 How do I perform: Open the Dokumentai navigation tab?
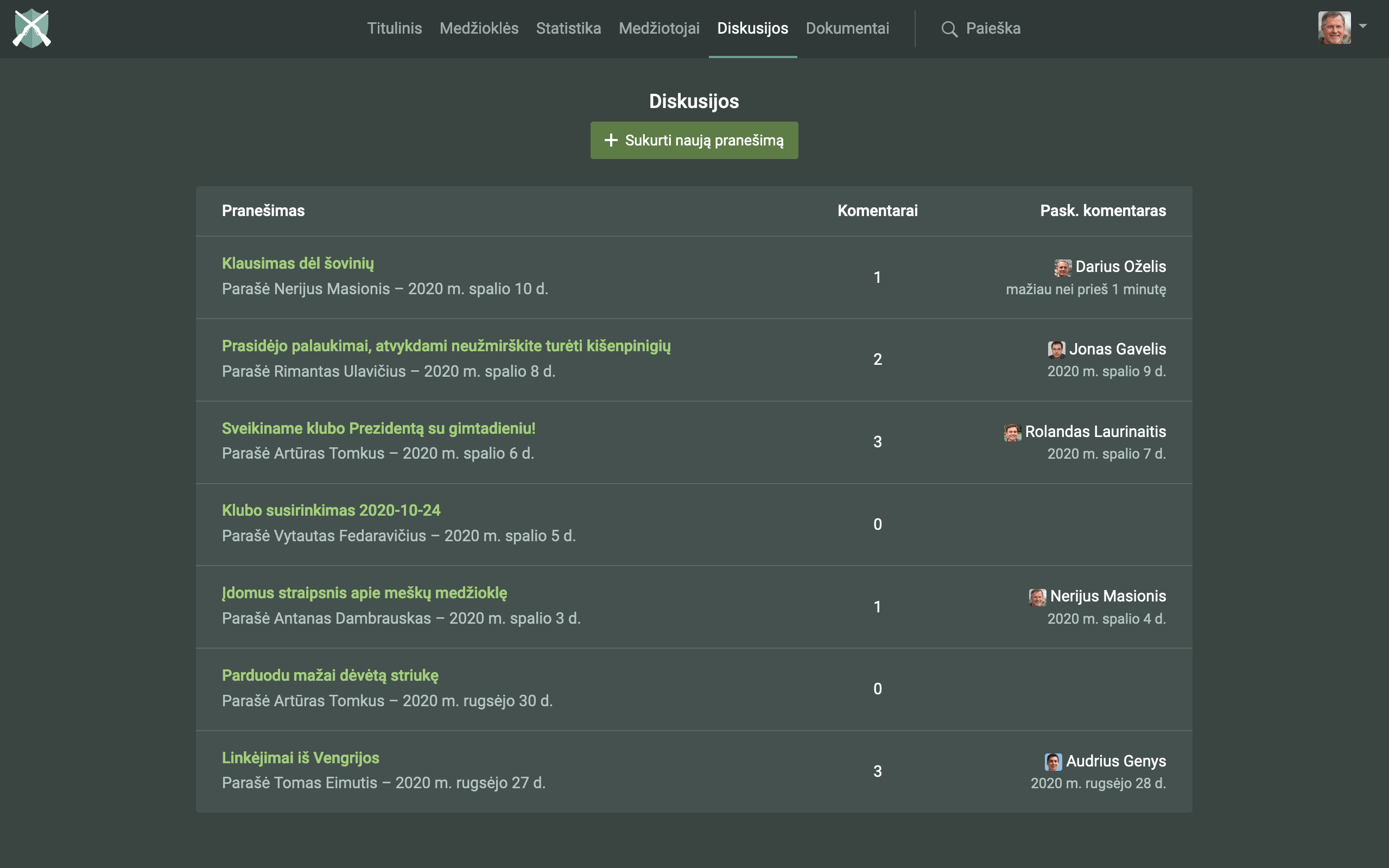point(847,28)
